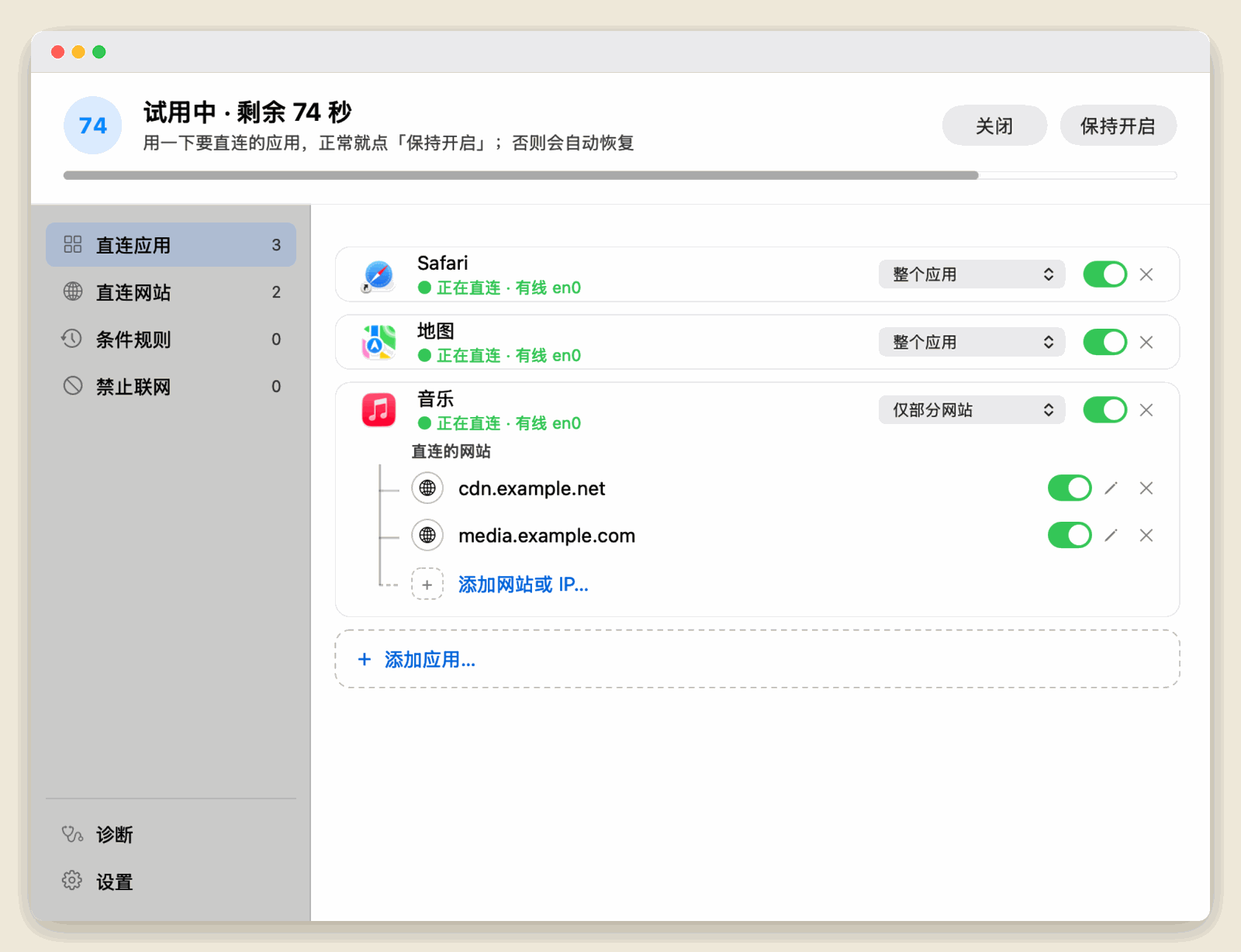Delete the media.example.com entry
The image size is (1241, 952).
pos(1146,535)
